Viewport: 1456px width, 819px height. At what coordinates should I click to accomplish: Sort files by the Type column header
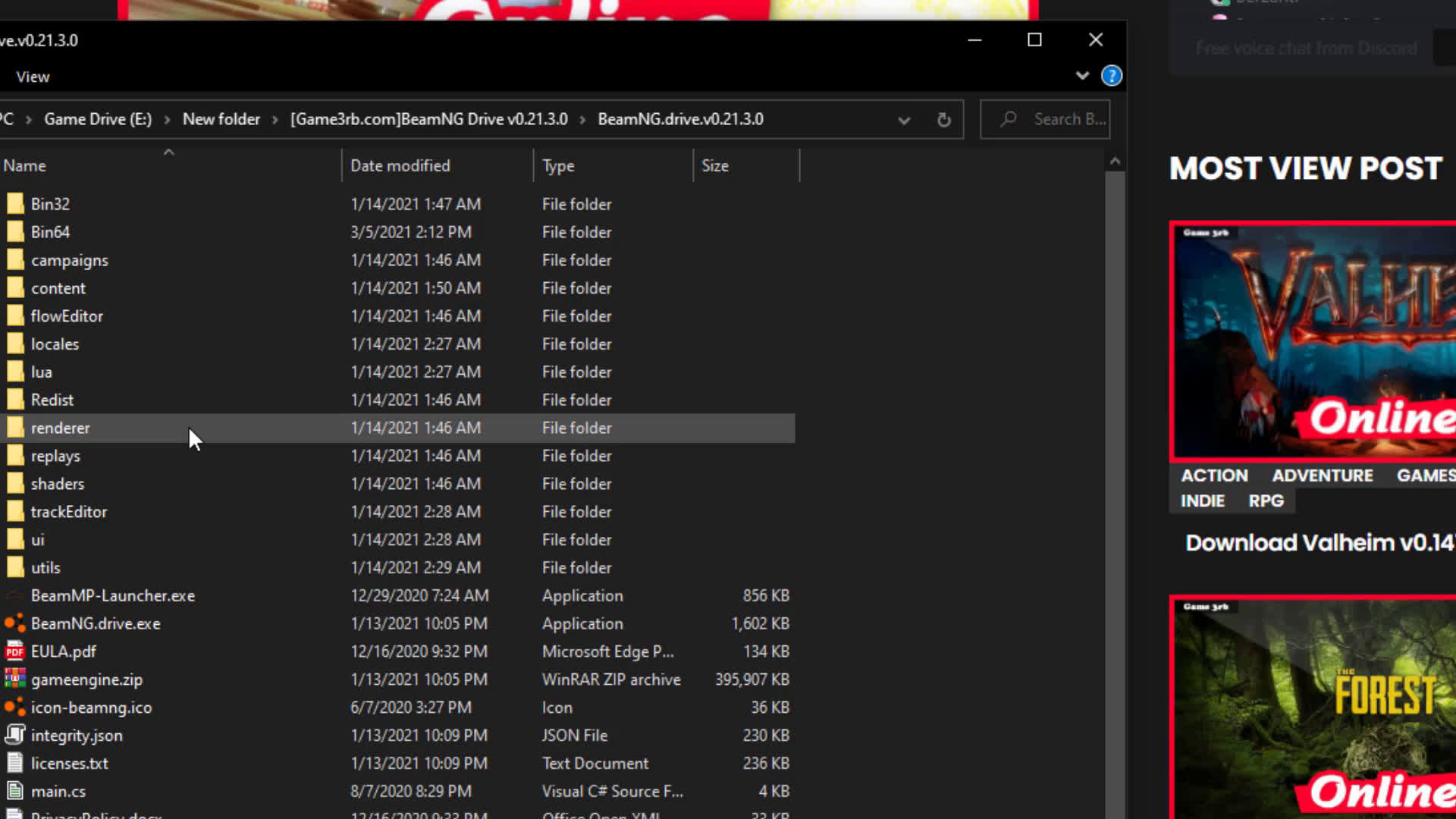(x=558, y=165)
